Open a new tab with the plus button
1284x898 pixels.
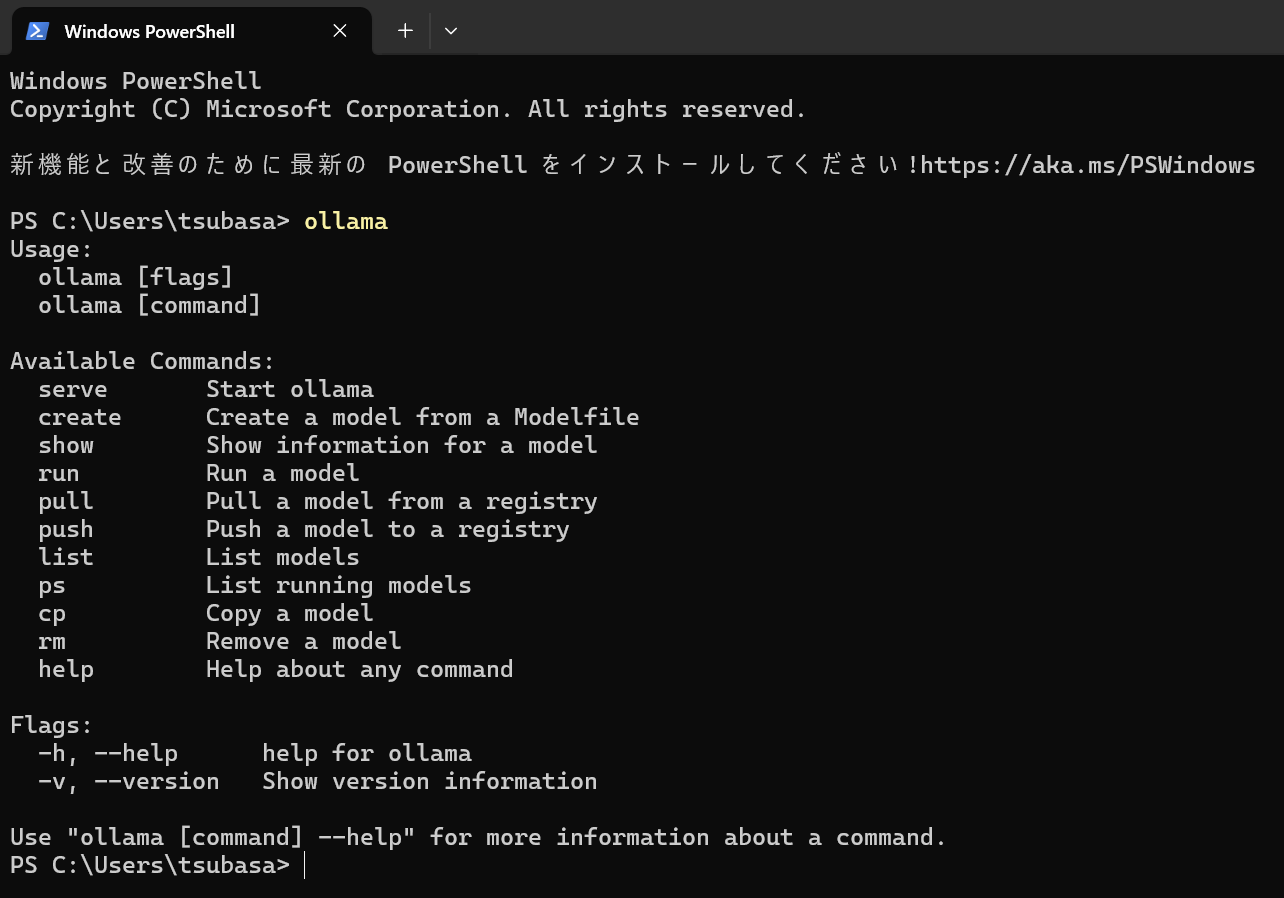(x=404, y=30)
